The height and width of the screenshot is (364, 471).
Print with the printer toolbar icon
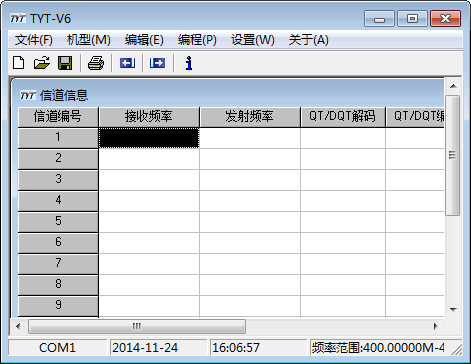click(96, 63)
